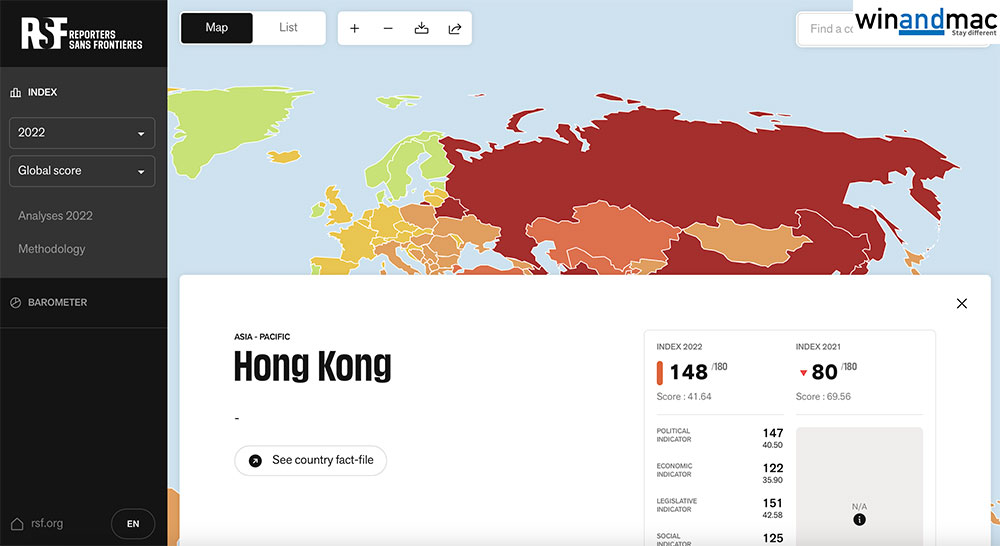Switch to Map view
Image resolution: width=1000 pixels, height=546 pixels.
(217, 28)
